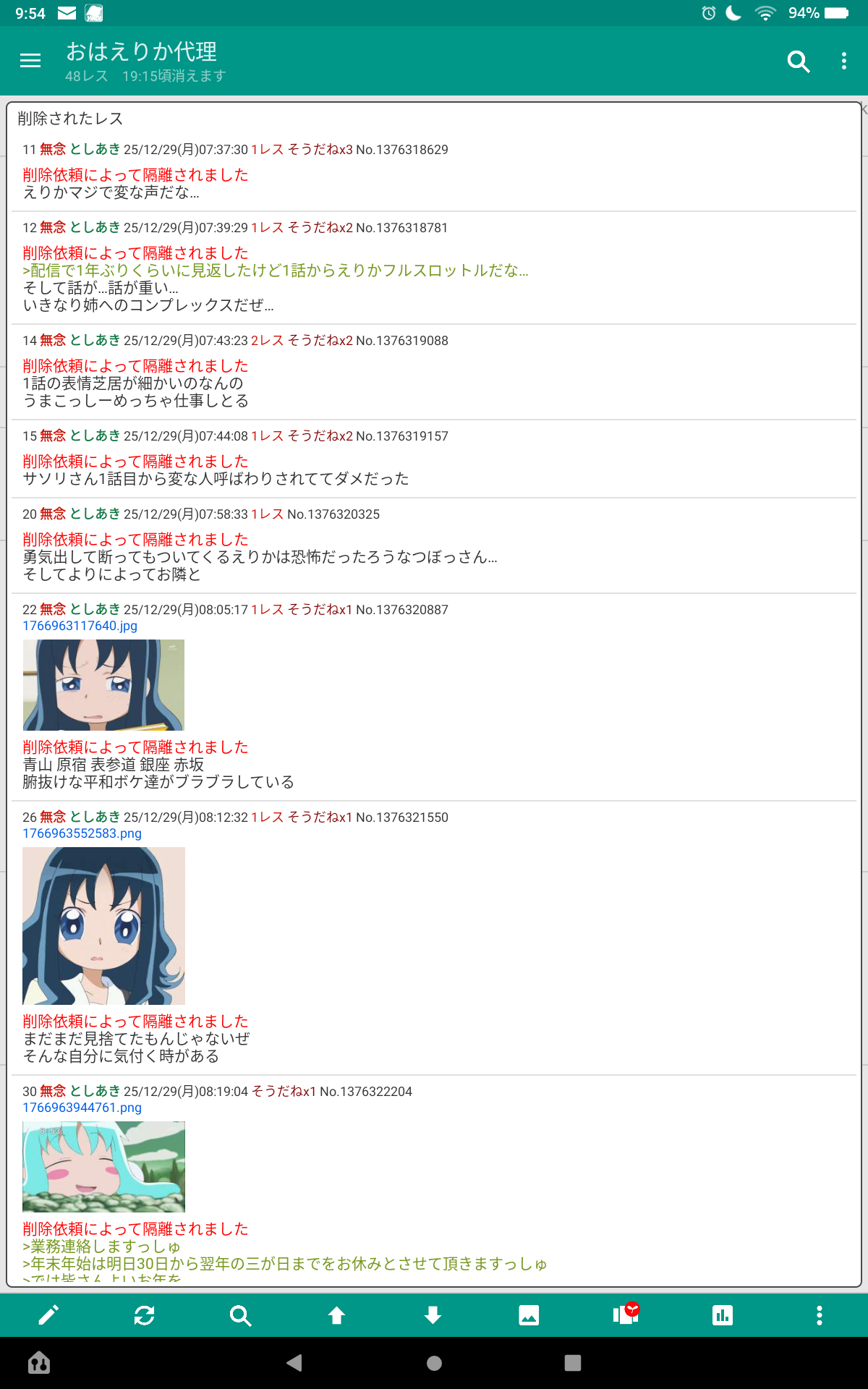Open image gallery icon in bottom bar
Image resolution: width=868 pixels, height=1389 pixels.
point(529,1315)
